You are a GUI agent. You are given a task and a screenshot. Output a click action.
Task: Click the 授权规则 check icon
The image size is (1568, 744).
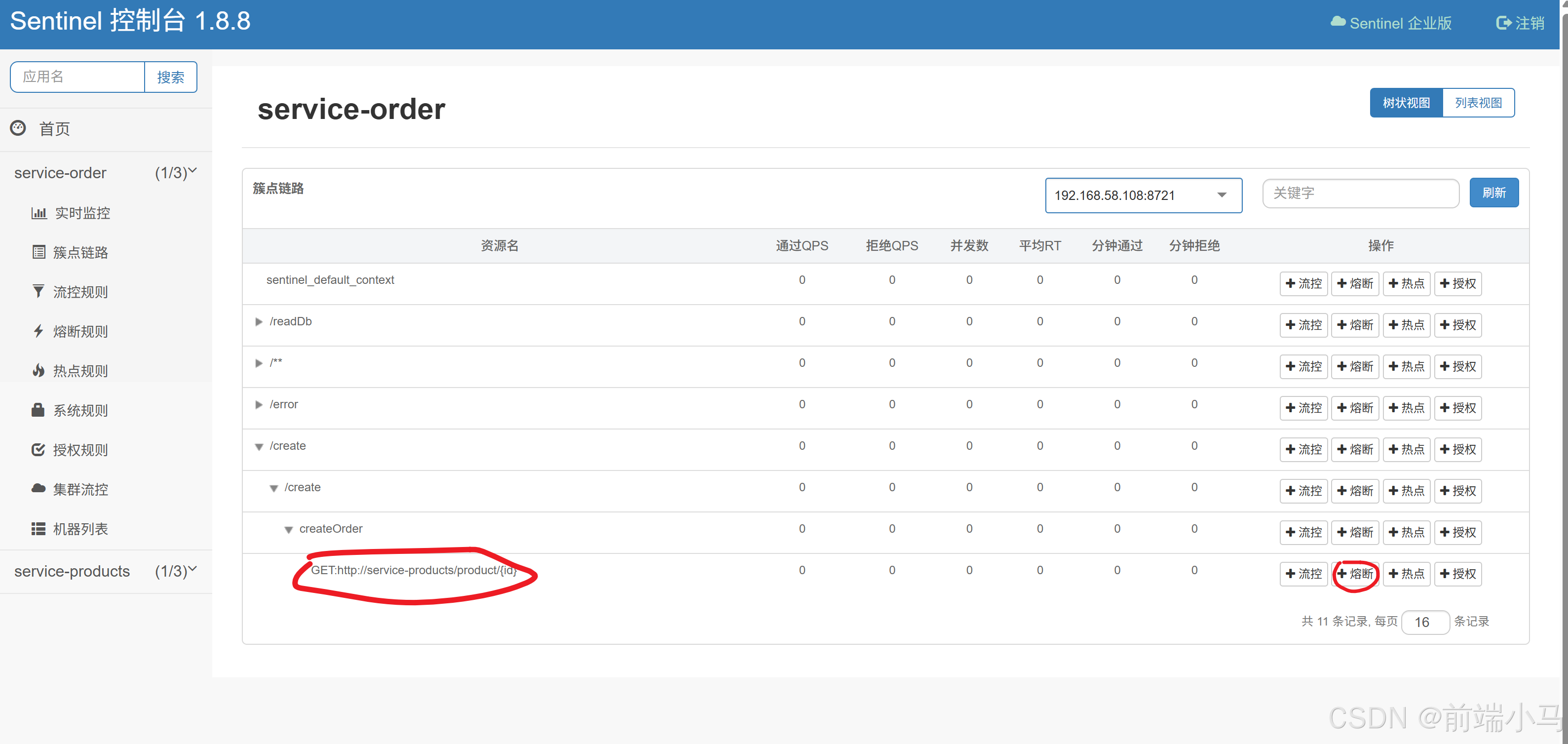(38, 449)
